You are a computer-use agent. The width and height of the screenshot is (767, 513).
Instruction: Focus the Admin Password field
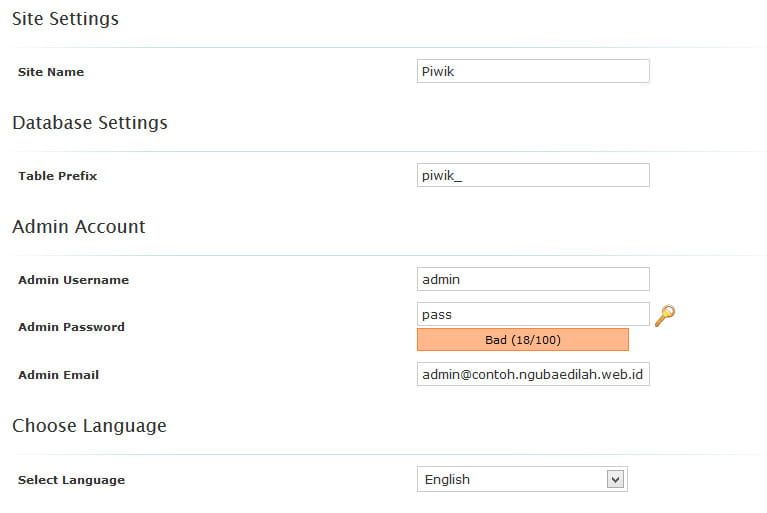(x=532, y=314)
